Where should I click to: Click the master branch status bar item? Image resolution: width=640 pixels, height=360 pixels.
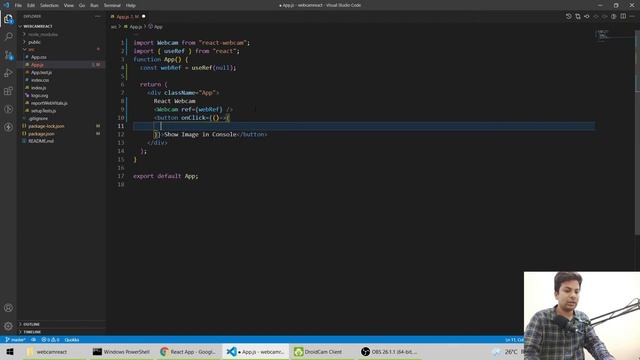[16, 340]
